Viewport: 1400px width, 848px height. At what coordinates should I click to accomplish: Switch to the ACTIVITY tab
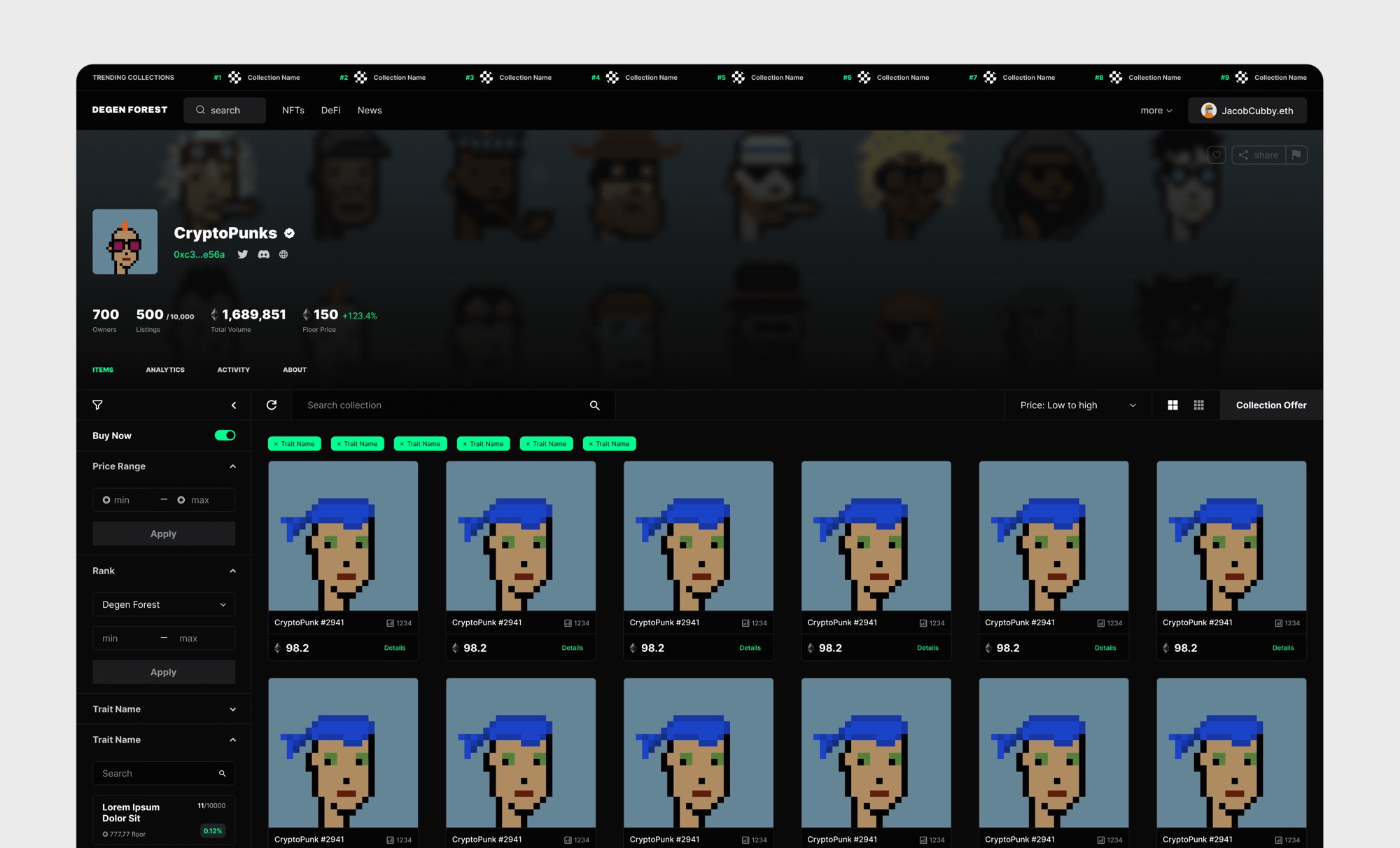[233, 370]
